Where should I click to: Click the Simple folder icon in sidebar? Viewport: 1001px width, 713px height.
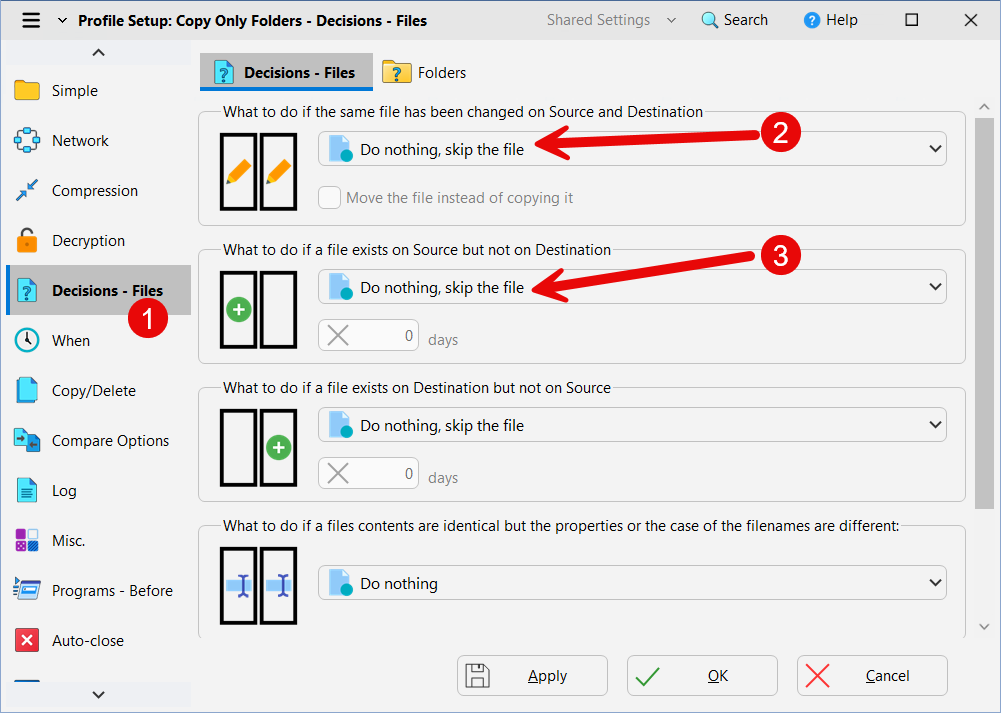click(x=27, y=91)
